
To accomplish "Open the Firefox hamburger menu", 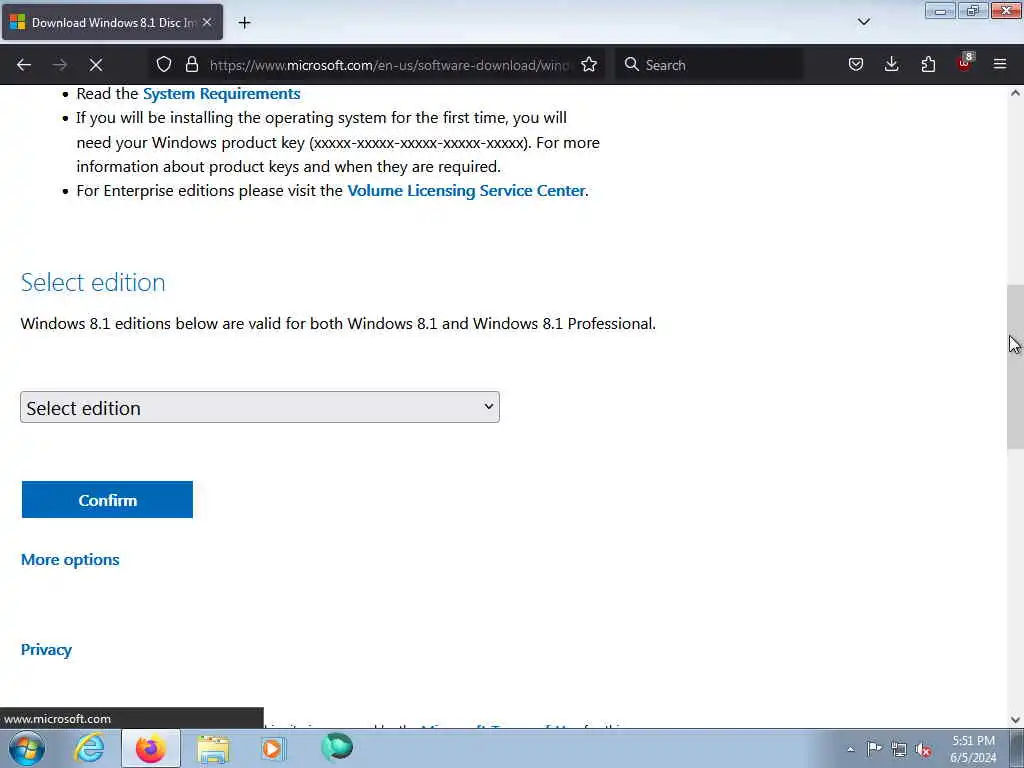I will (x=1000, y=64).
